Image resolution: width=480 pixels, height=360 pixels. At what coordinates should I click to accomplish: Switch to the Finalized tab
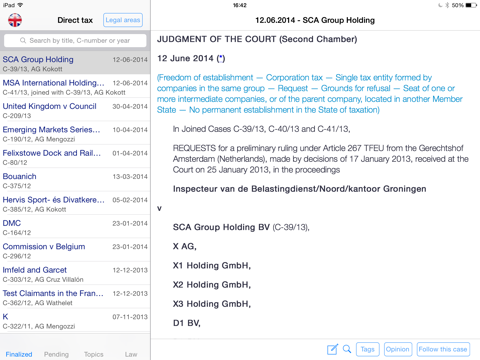coord(19,354)
